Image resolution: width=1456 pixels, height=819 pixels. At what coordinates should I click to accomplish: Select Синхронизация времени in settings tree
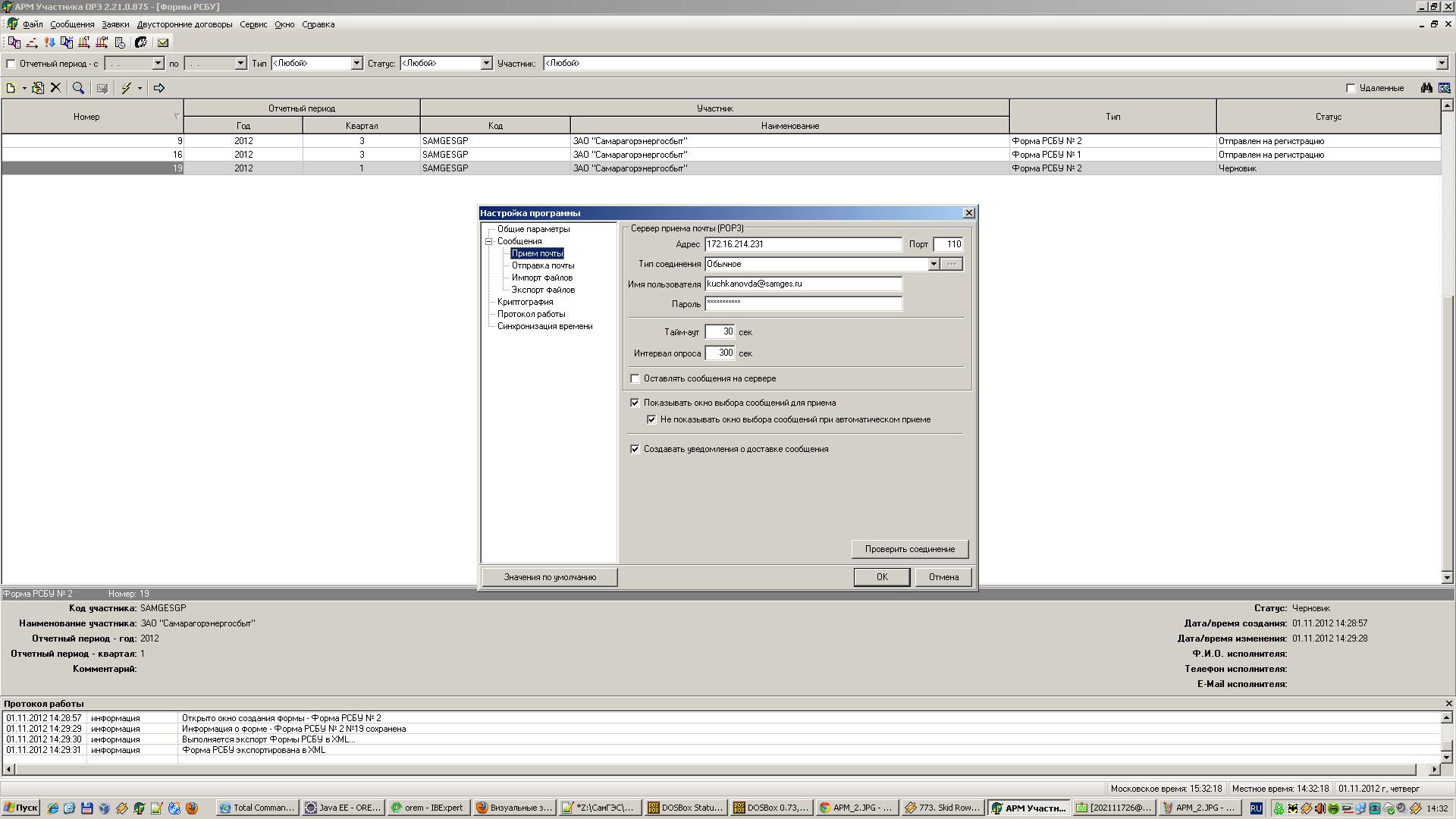tap(545, 326)
